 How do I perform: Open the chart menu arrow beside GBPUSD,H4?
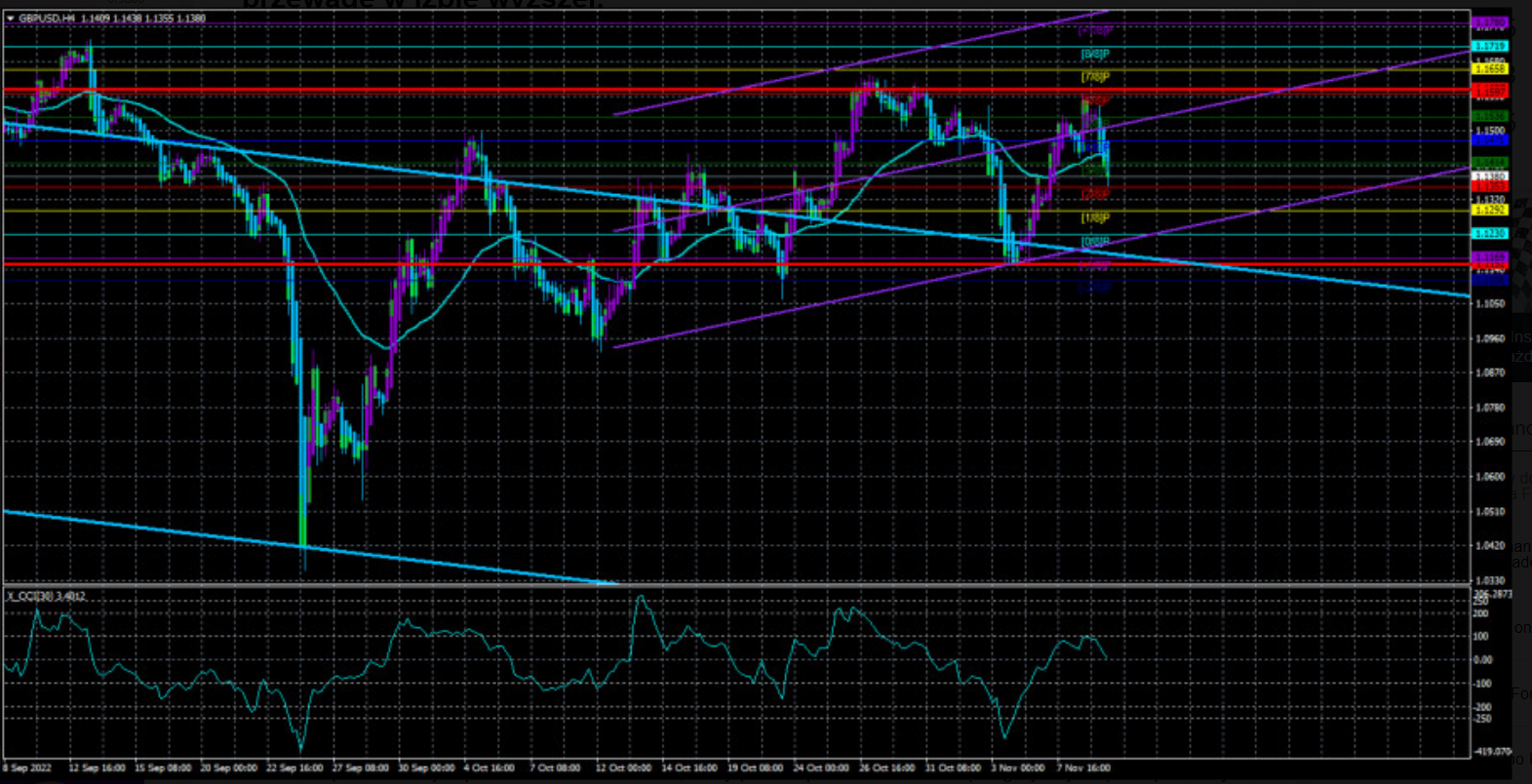(x=10, y=18)
